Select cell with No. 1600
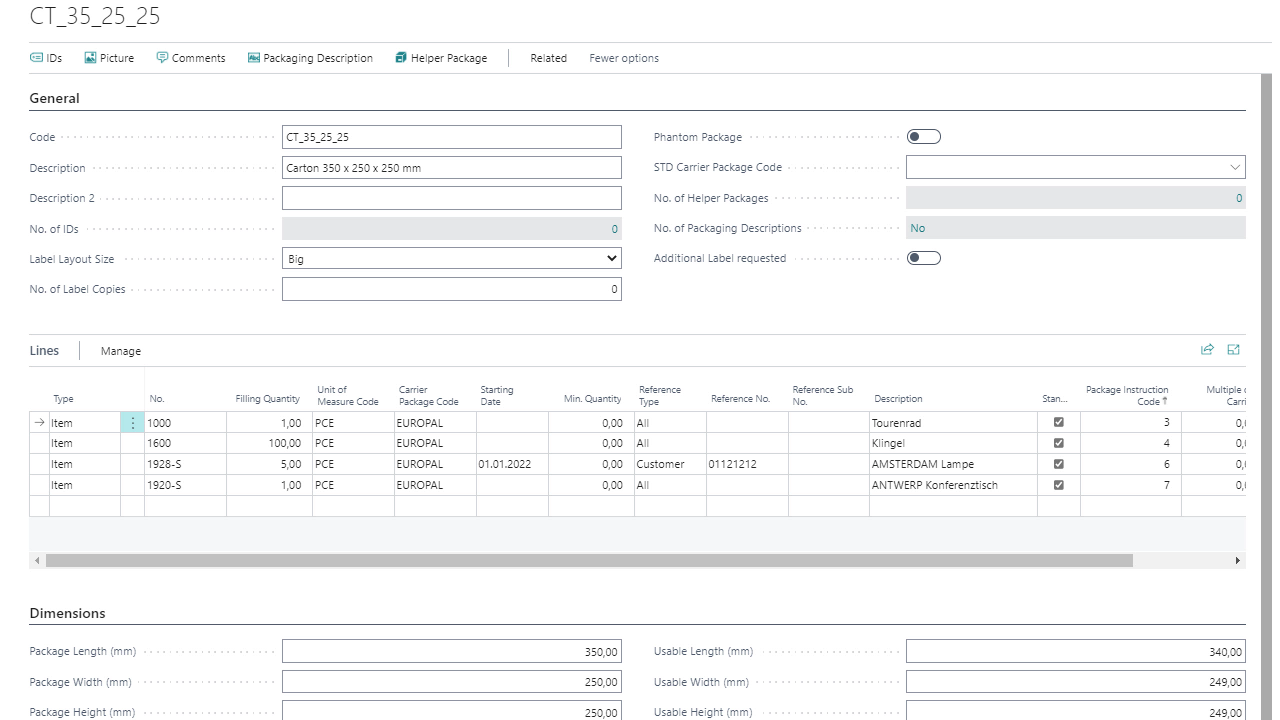1280x720 pixels. (185, 443)
